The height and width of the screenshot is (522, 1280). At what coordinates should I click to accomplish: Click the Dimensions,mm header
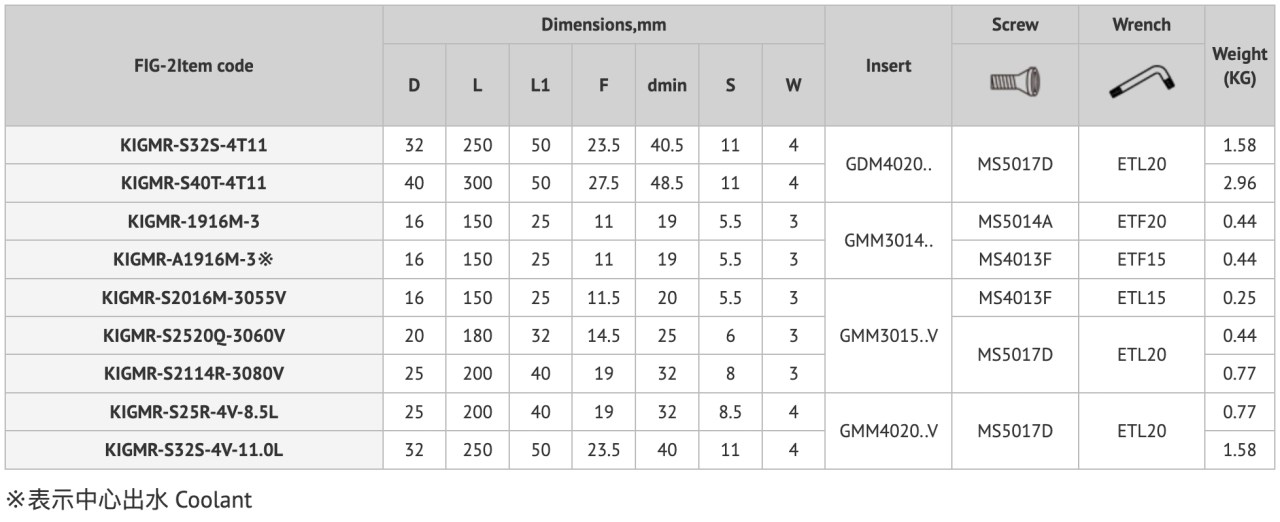pyautogui.click(x=603, y=24)
